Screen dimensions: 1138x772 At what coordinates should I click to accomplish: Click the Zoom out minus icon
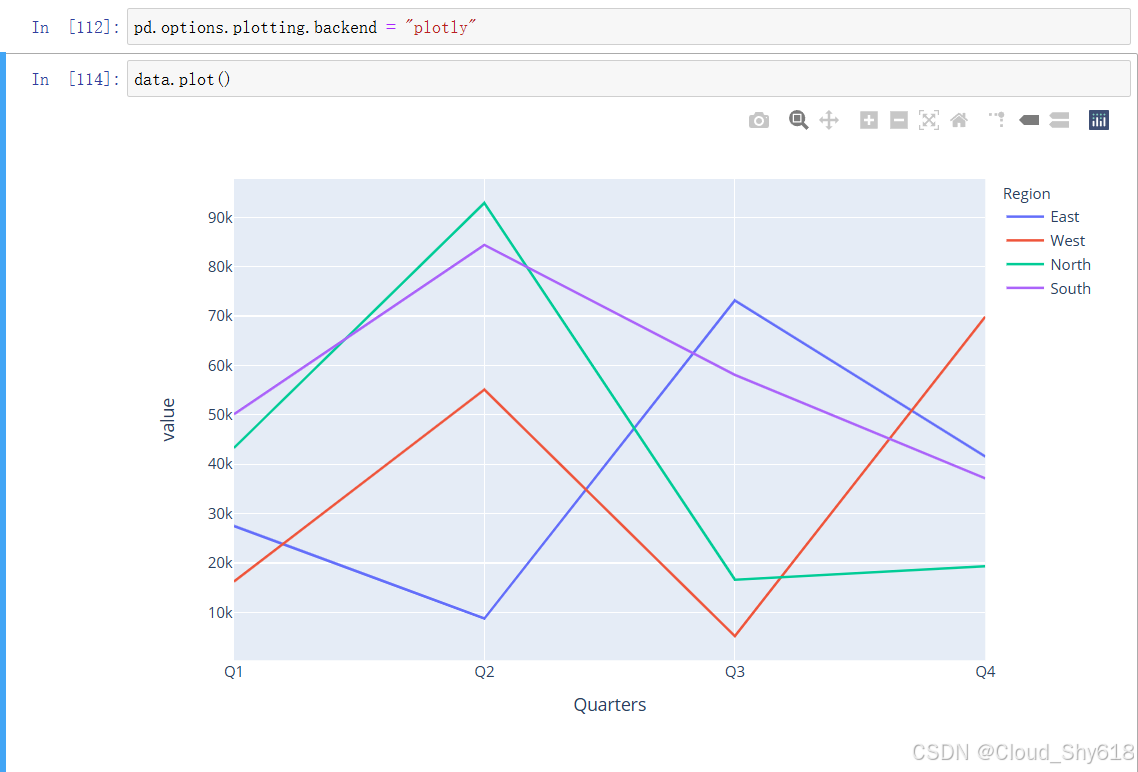tap(898, 120)
